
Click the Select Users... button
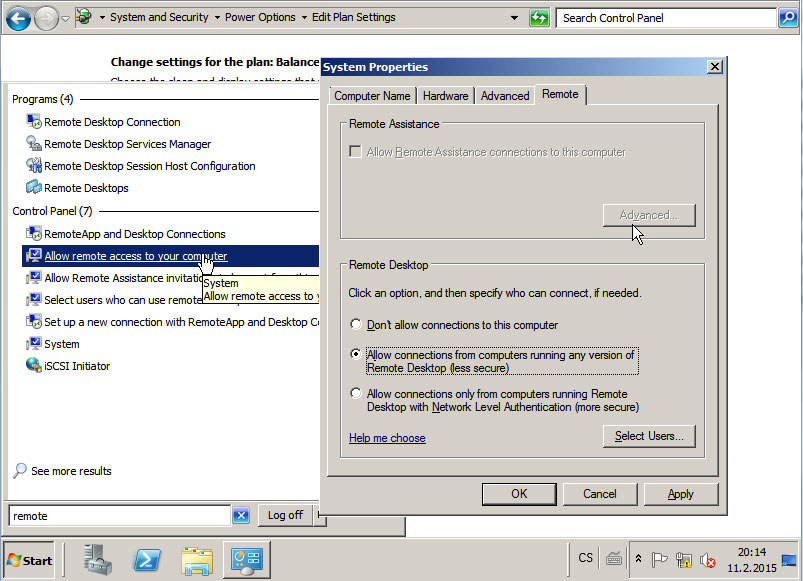pos(649,436)
